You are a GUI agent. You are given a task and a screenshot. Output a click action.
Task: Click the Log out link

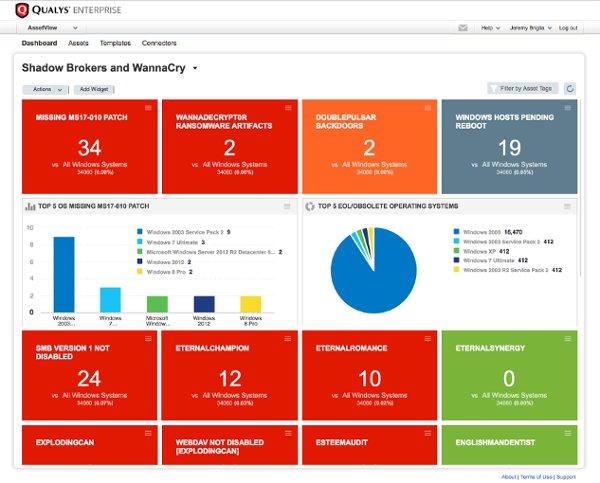tap(567, 28)
